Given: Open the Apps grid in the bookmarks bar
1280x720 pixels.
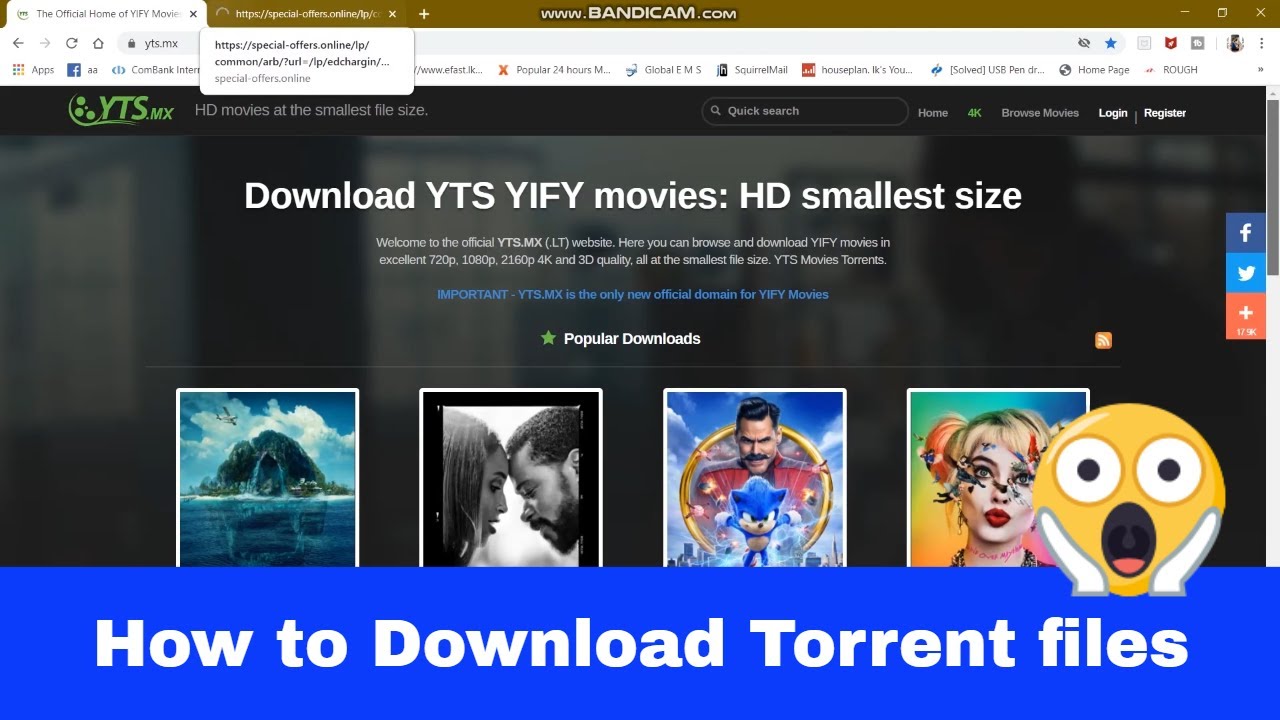Looking at the screenshot, I should tap(33, 70).
